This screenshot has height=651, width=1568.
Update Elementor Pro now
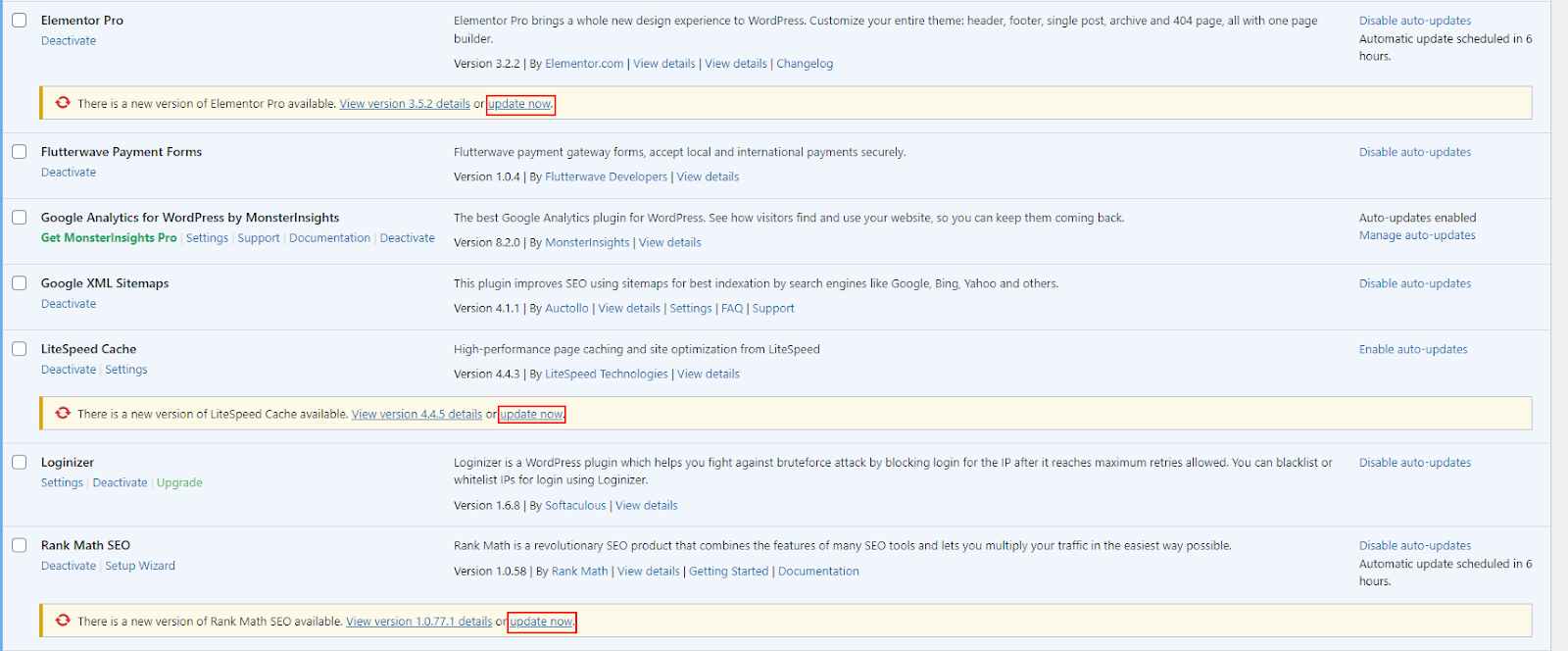pos(520,104)
